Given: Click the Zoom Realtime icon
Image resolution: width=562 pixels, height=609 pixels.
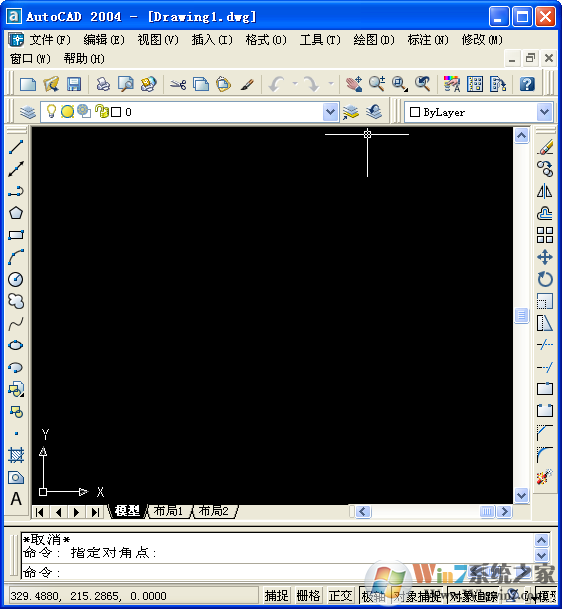Looking at the screenshot, I should tap(377, 84).
